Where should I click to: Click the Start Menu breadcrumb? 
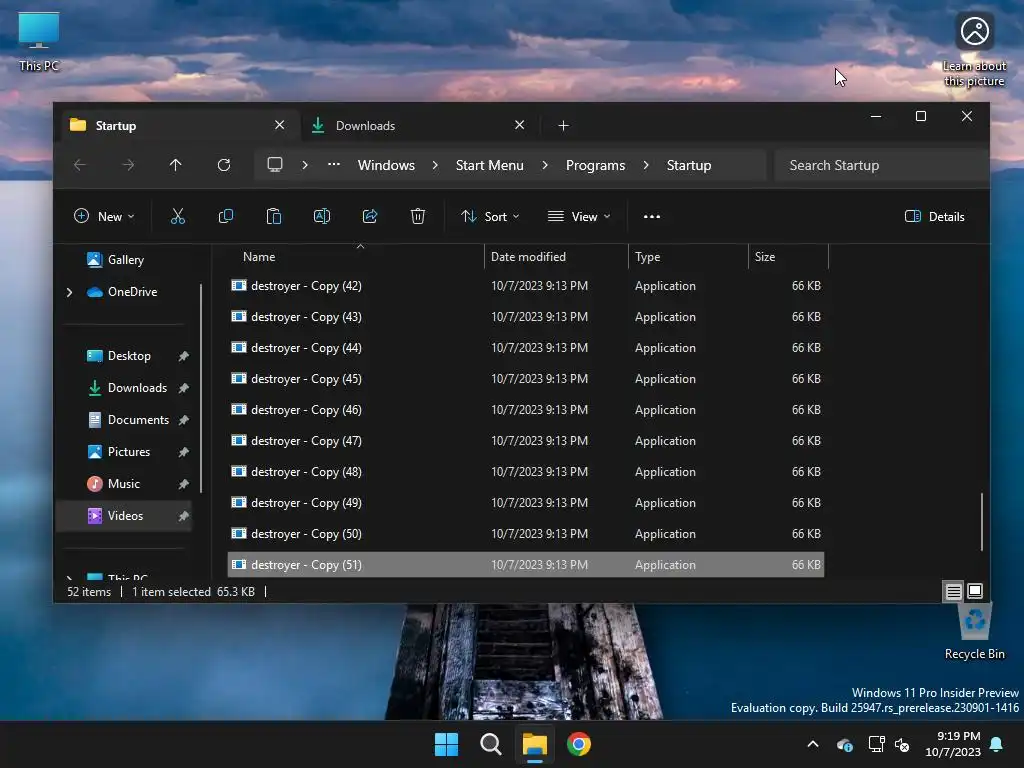coord(490,165)
